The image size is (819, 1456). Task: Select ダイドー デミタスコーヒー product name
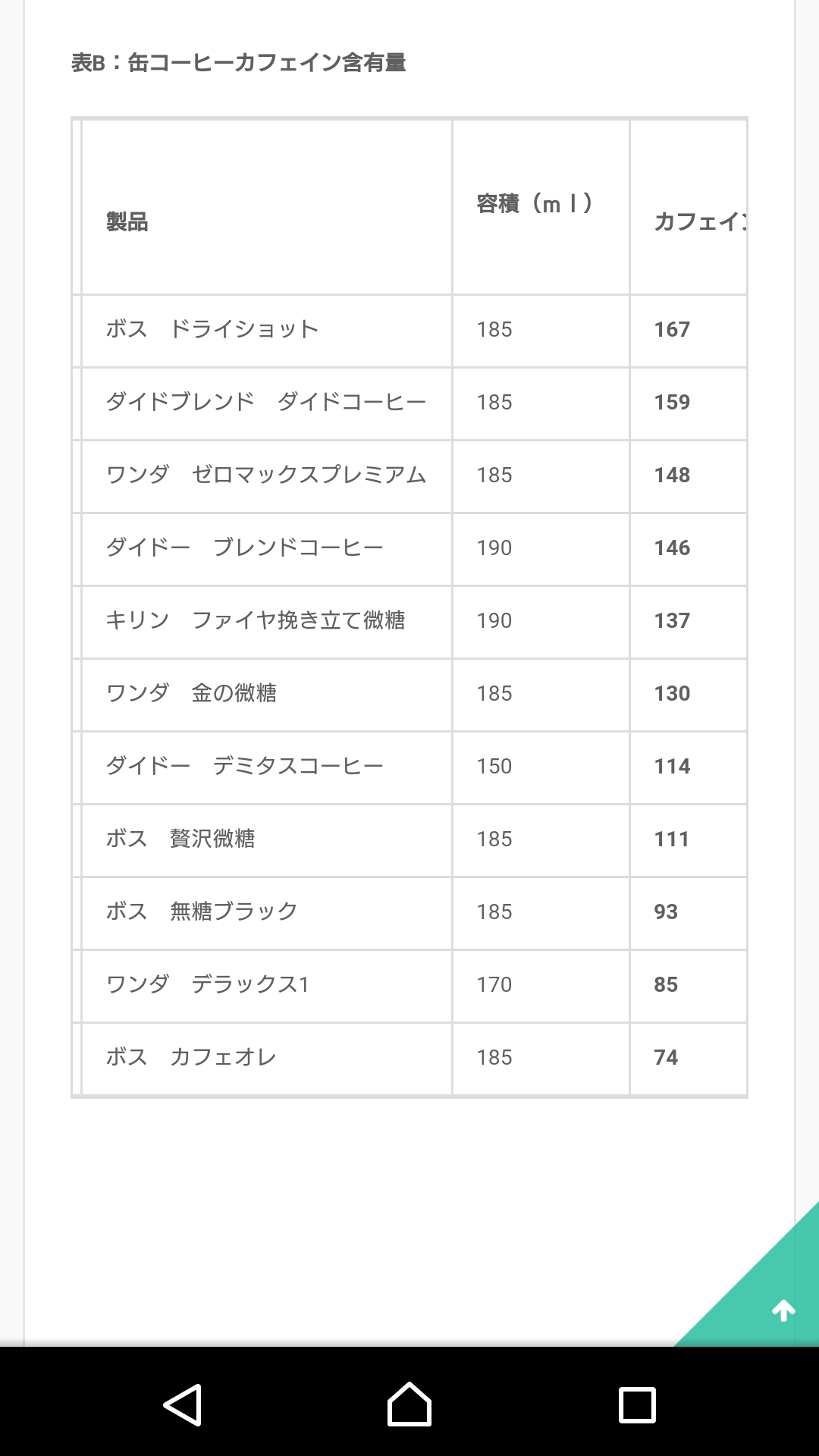tap(244, 766)
